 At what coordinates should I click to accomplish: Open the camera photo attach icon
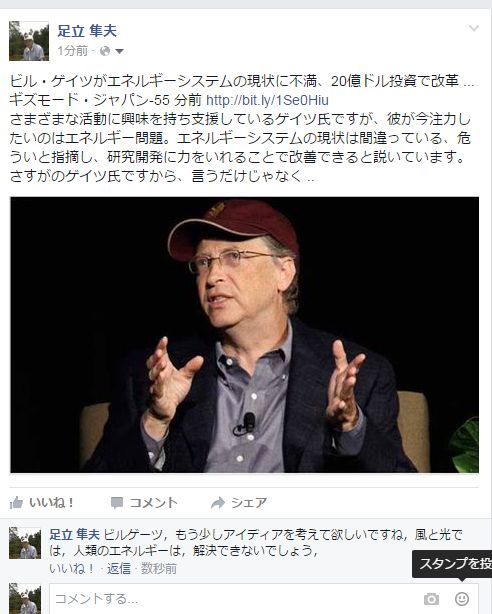tap(431, 599)
